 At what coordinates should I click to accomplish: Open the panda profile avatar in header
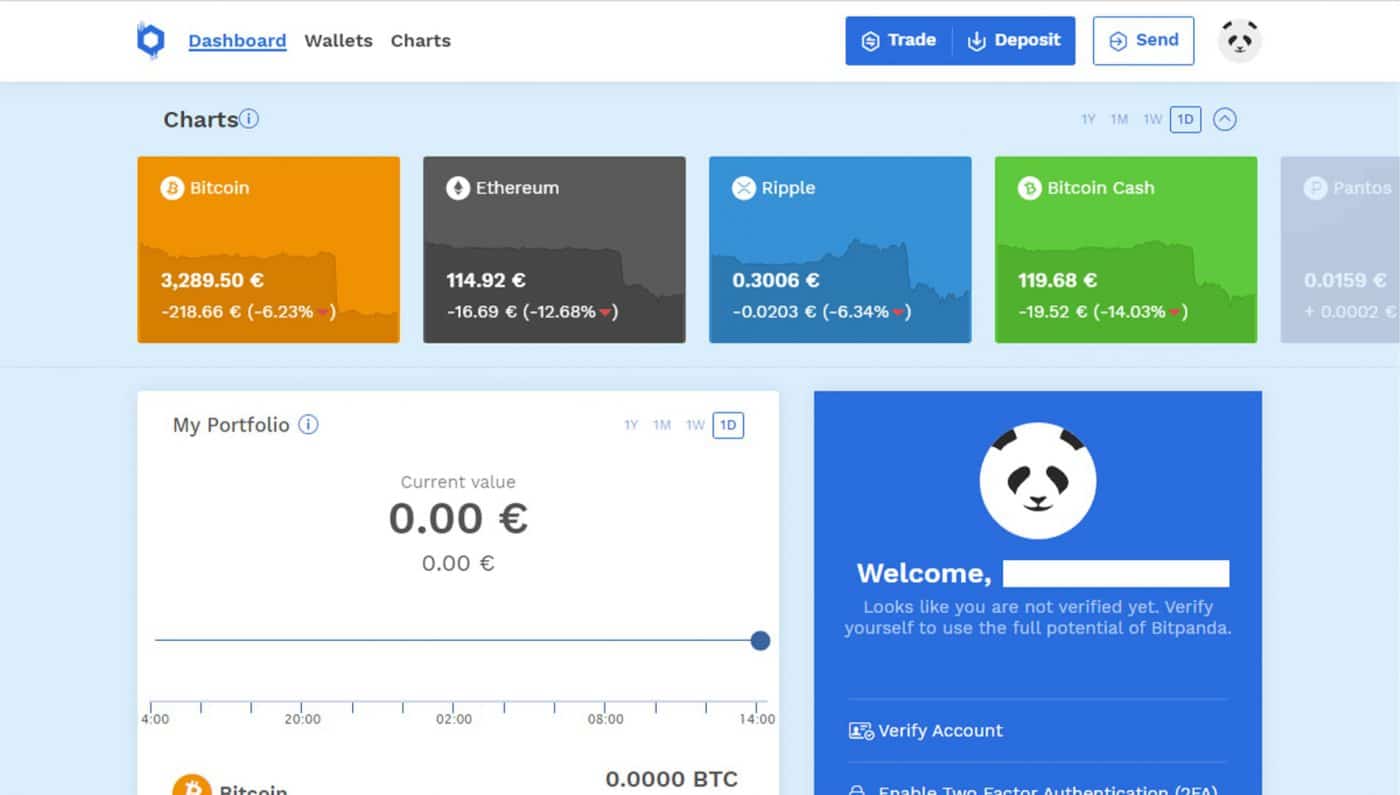(1239, 41)
